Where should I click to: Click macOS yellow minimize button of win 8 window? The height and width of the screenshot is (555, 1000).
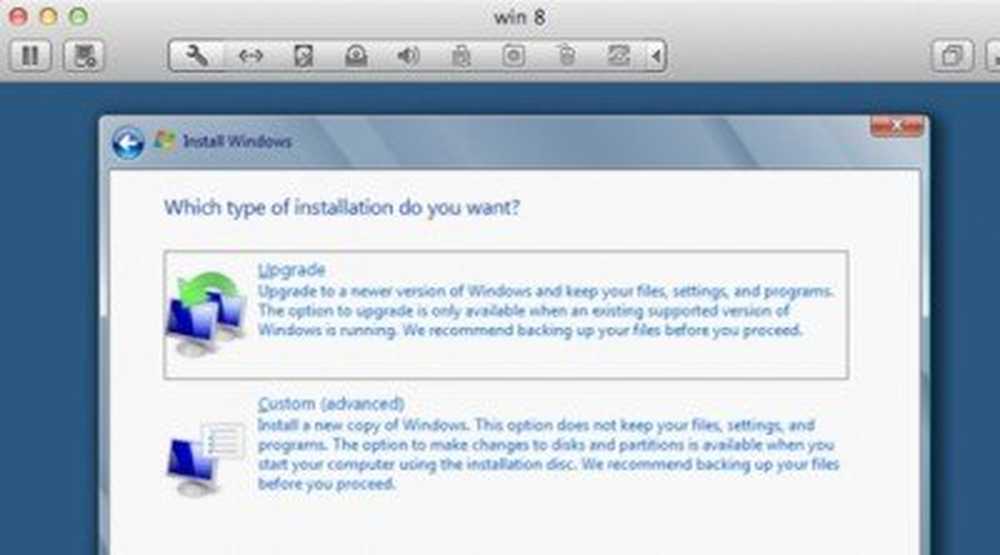[x=48, y=17]
